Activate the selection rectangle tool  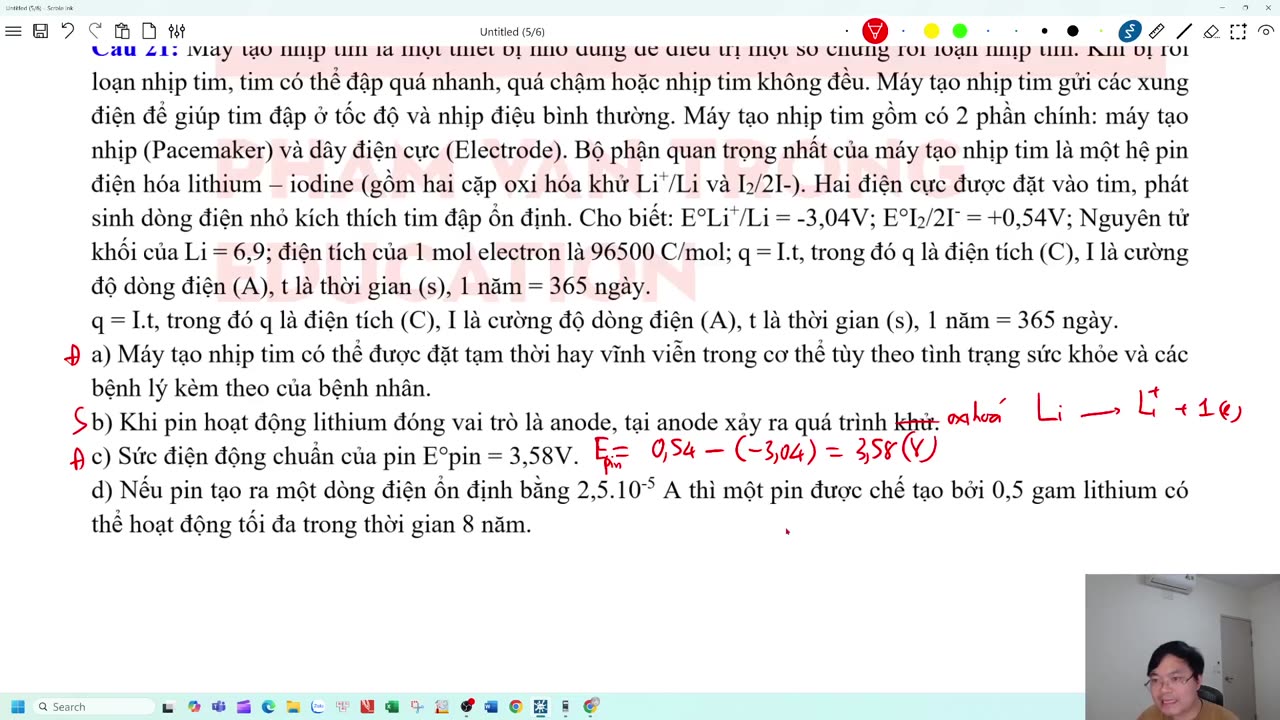1238,31
